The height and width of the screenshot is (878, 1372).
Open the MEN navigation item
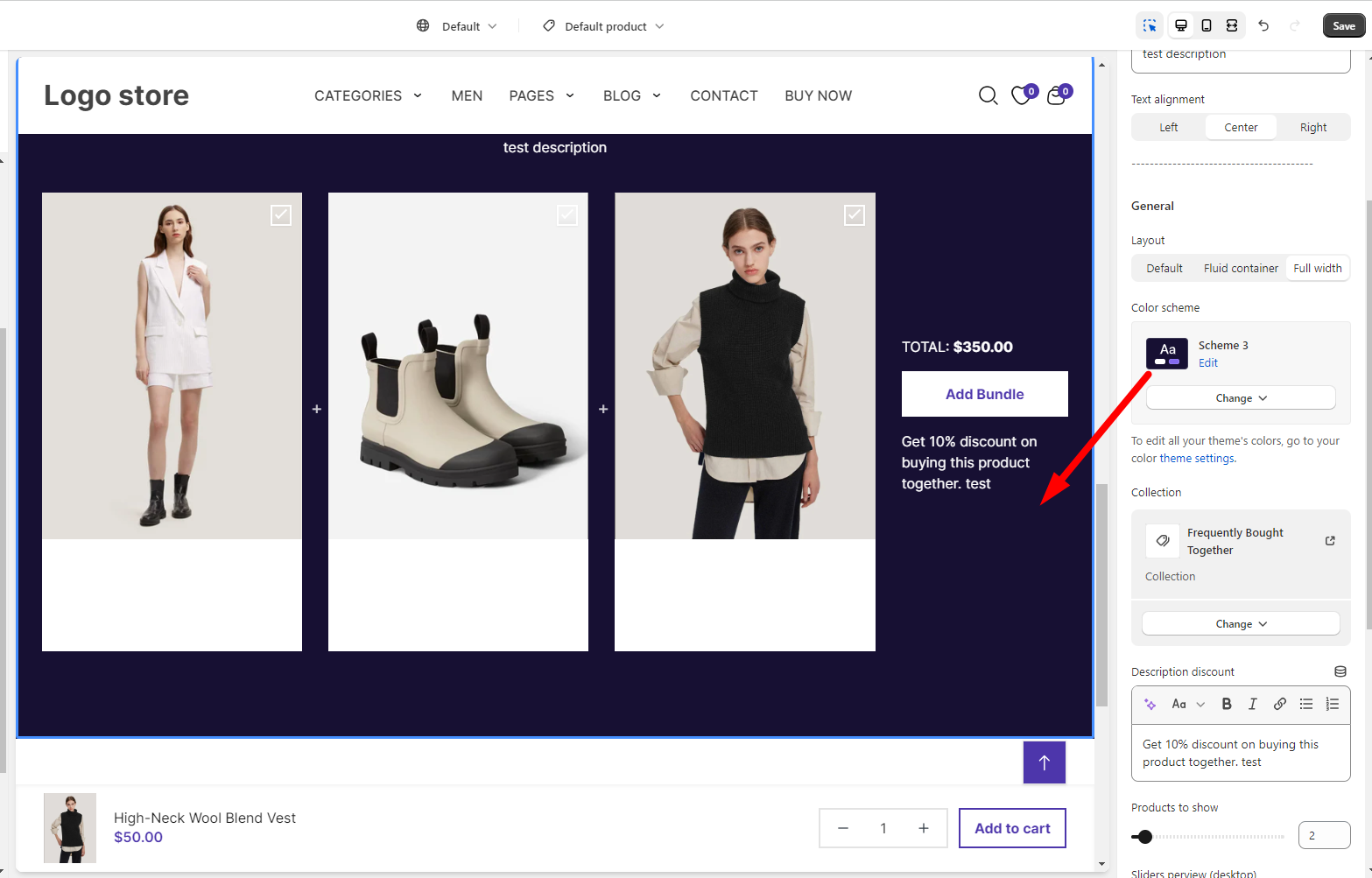[467, 95]
